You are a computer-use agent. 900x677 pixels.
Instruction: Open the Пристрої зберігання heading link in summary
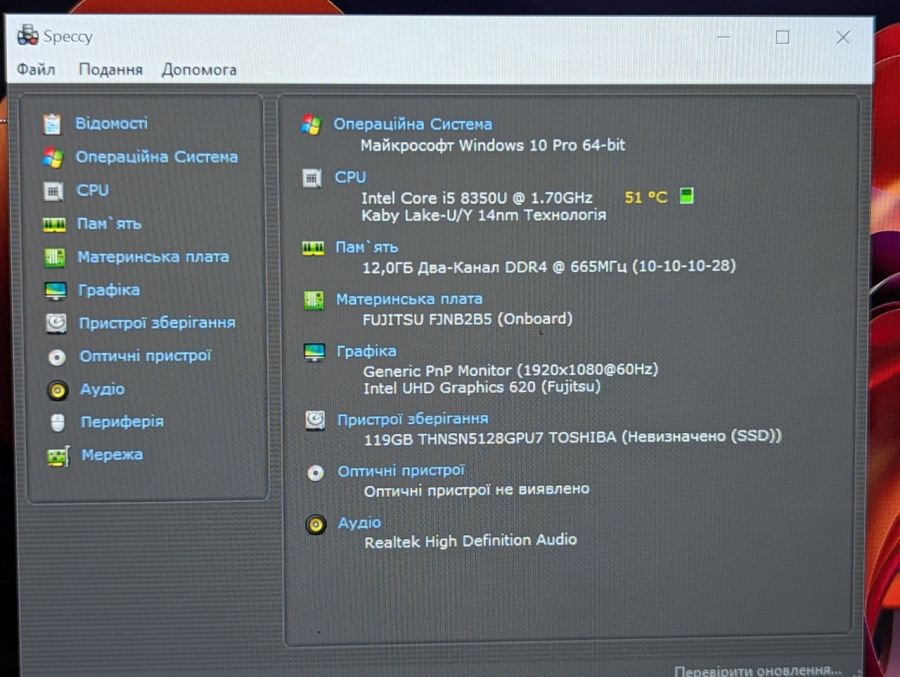[x=413, y=419]
